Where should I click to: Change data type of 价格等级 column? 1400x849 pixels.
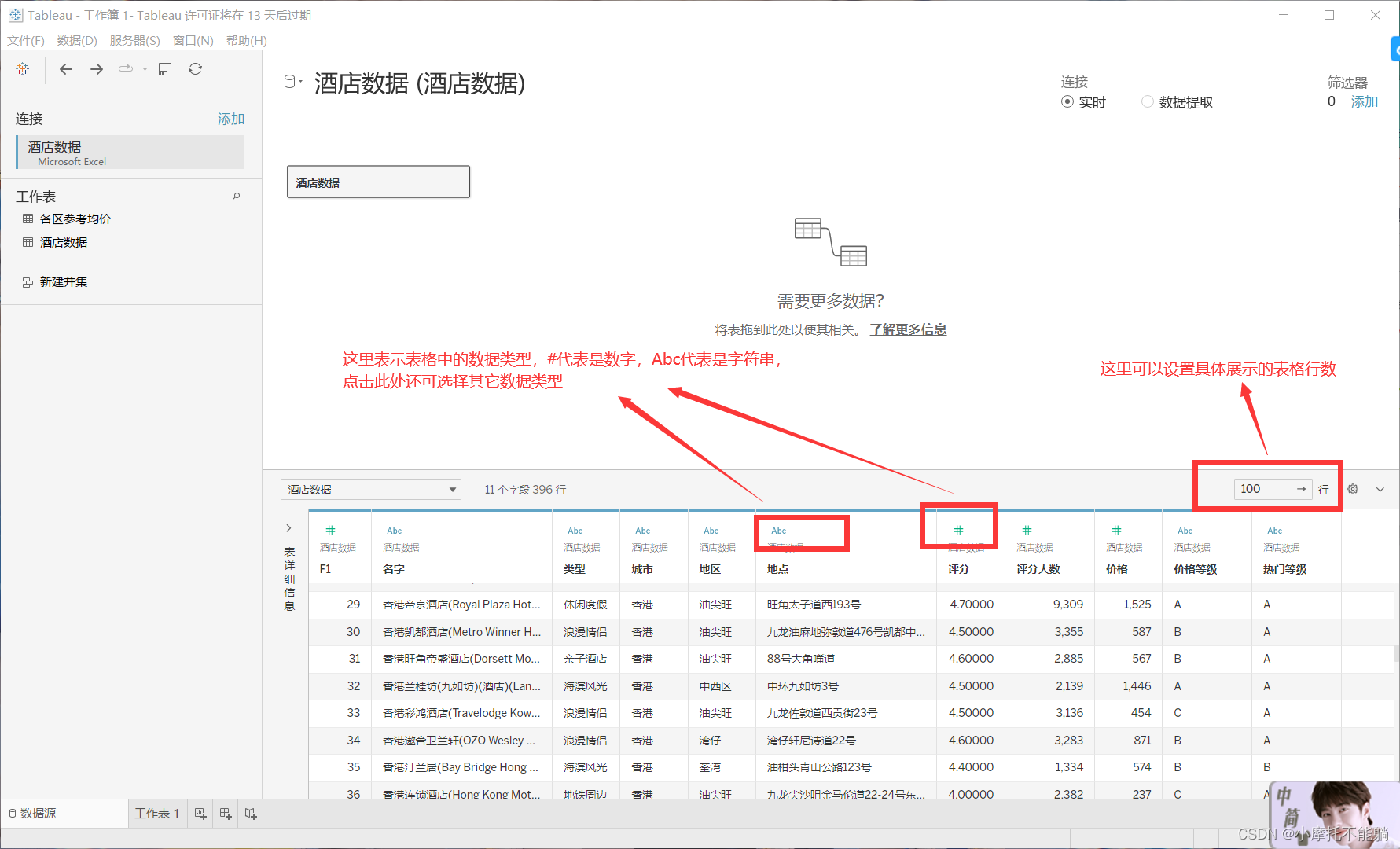point(1185,531)
